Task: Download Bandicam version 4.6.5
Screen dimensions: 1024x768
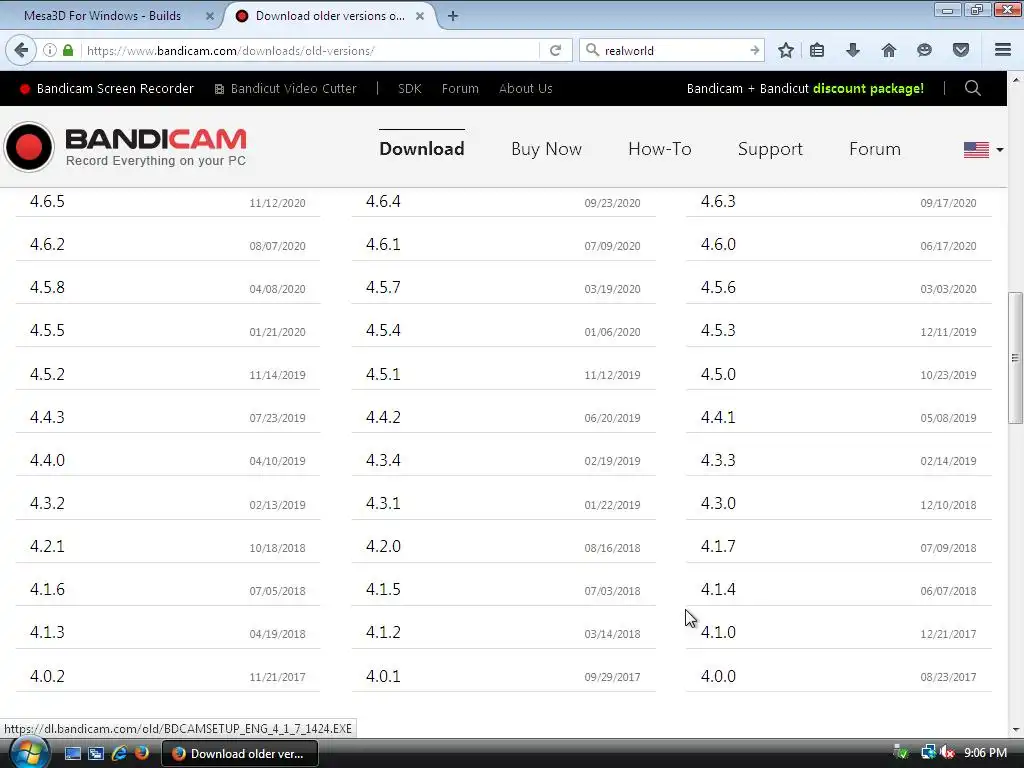Action: 47,201
